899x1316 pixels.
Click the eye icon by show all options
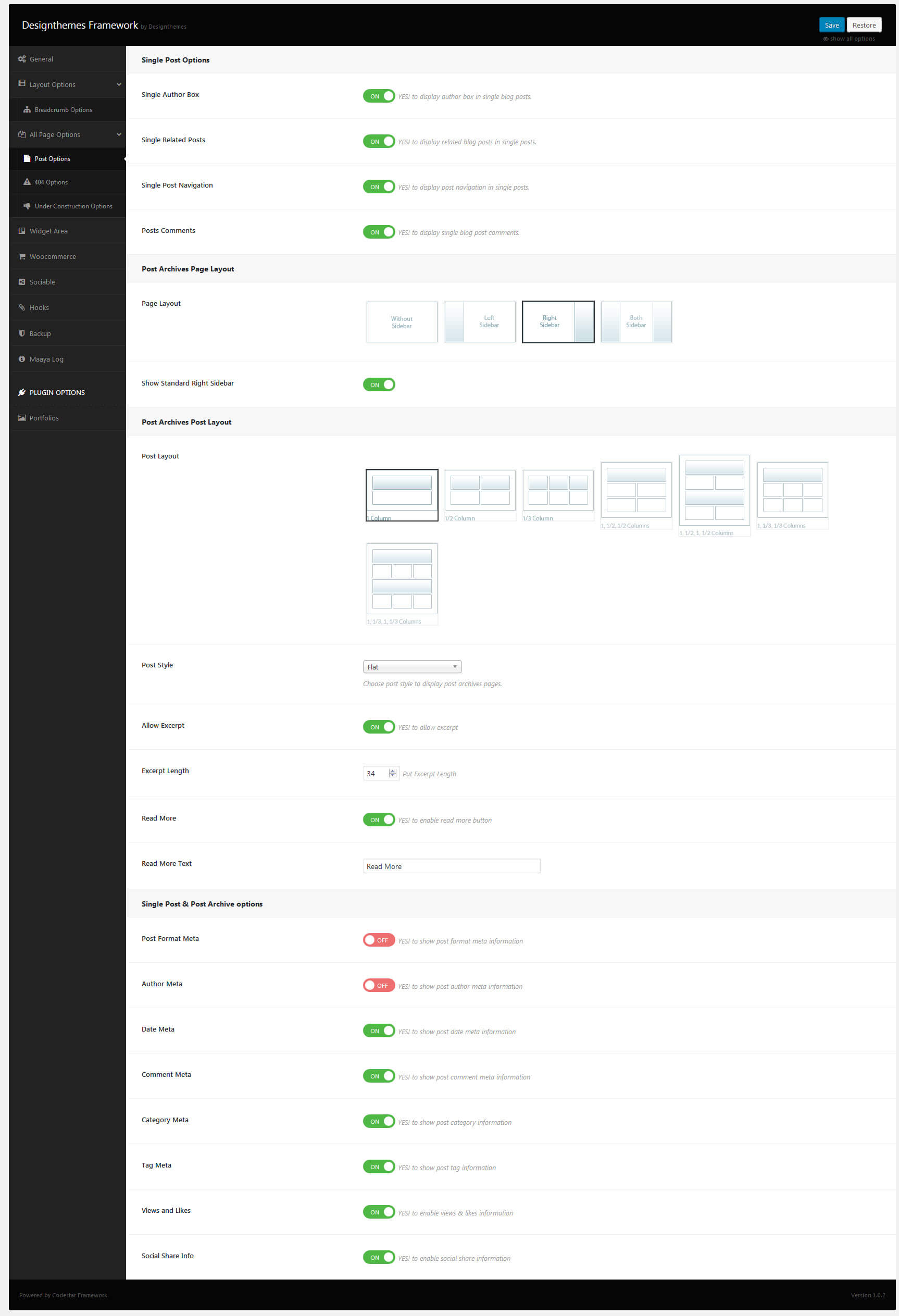(826, 39)
